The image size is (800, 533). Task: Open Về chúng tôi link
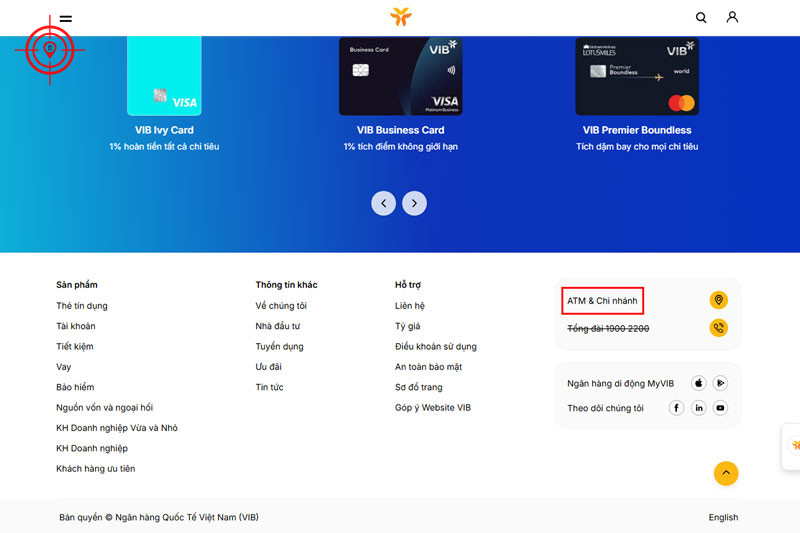[x=281, y=306]
